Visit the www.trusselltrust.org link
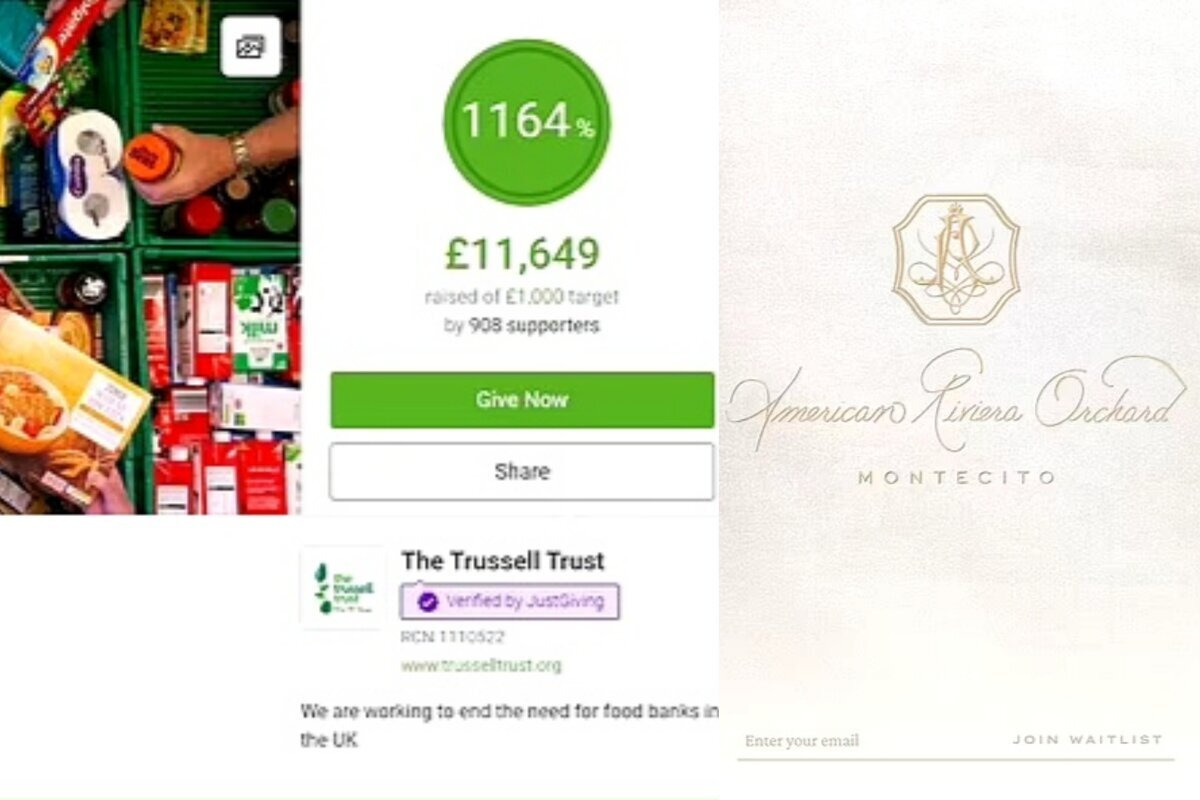The width and height of the screenshot is (1200, 800). coord(481,665)
